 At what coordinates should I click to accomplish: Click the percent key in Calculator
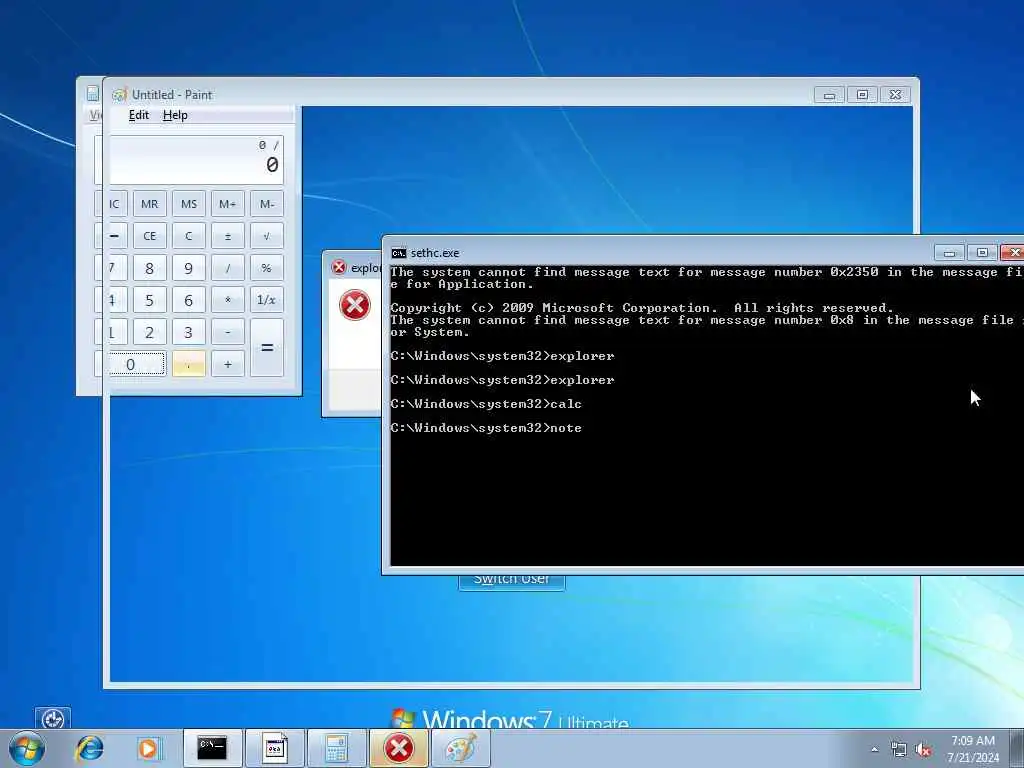267,268
